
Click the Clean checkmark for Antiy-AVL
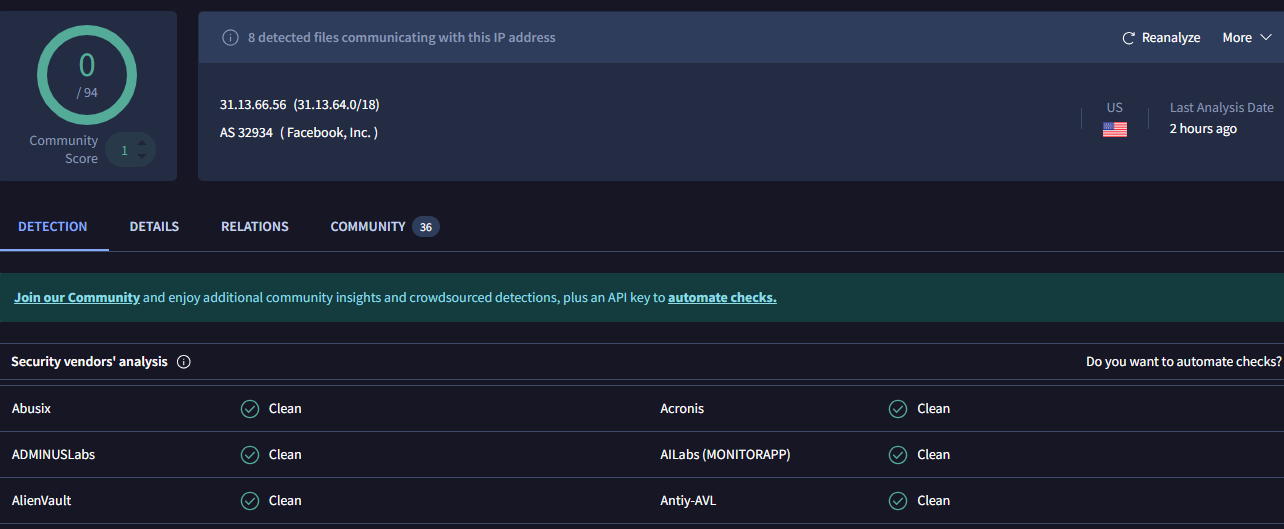[898, 501]
